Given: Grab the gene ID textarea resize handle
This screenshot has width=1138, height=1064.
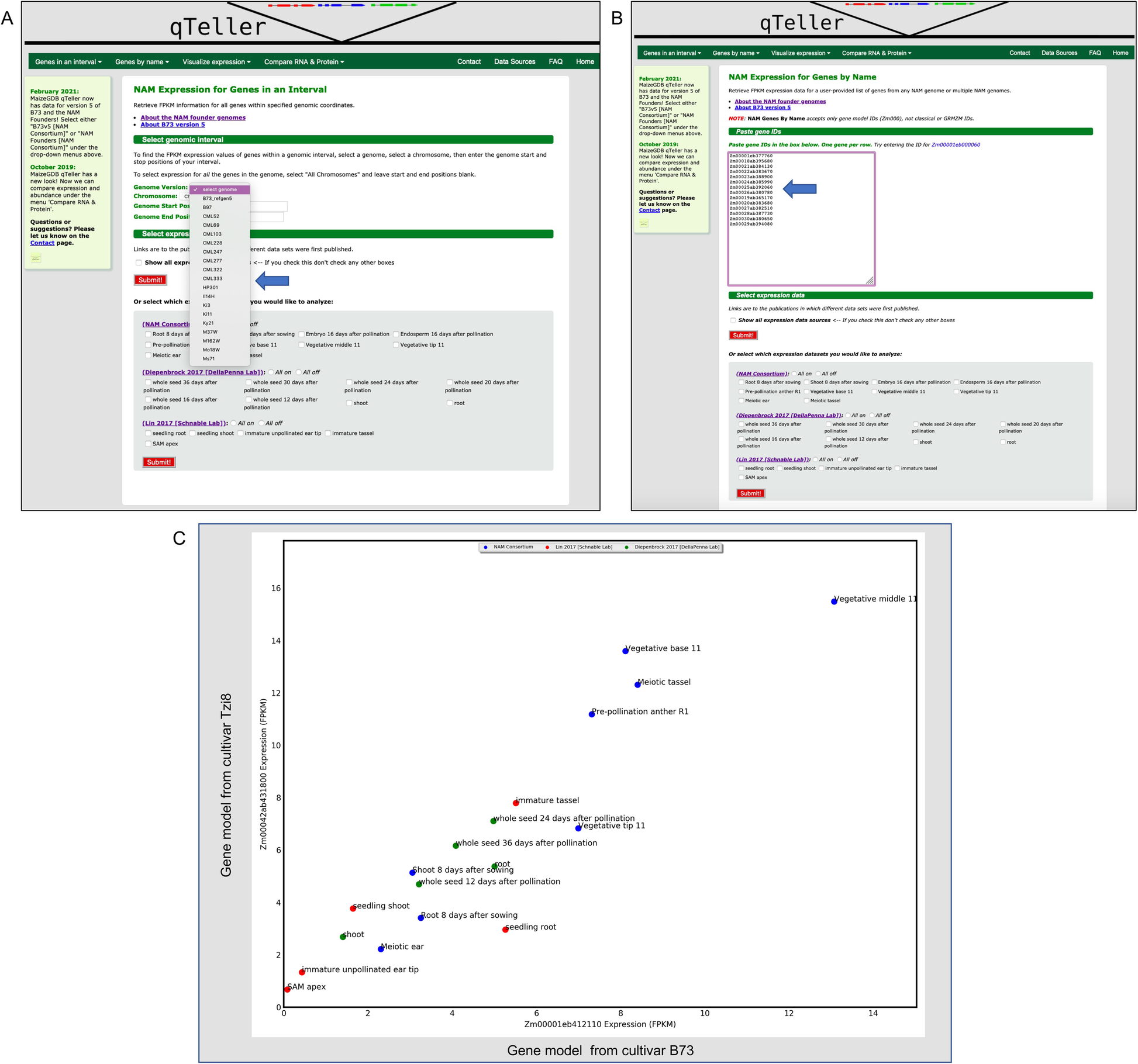Looking at the screenshot, I should click(x=870, y=280).
